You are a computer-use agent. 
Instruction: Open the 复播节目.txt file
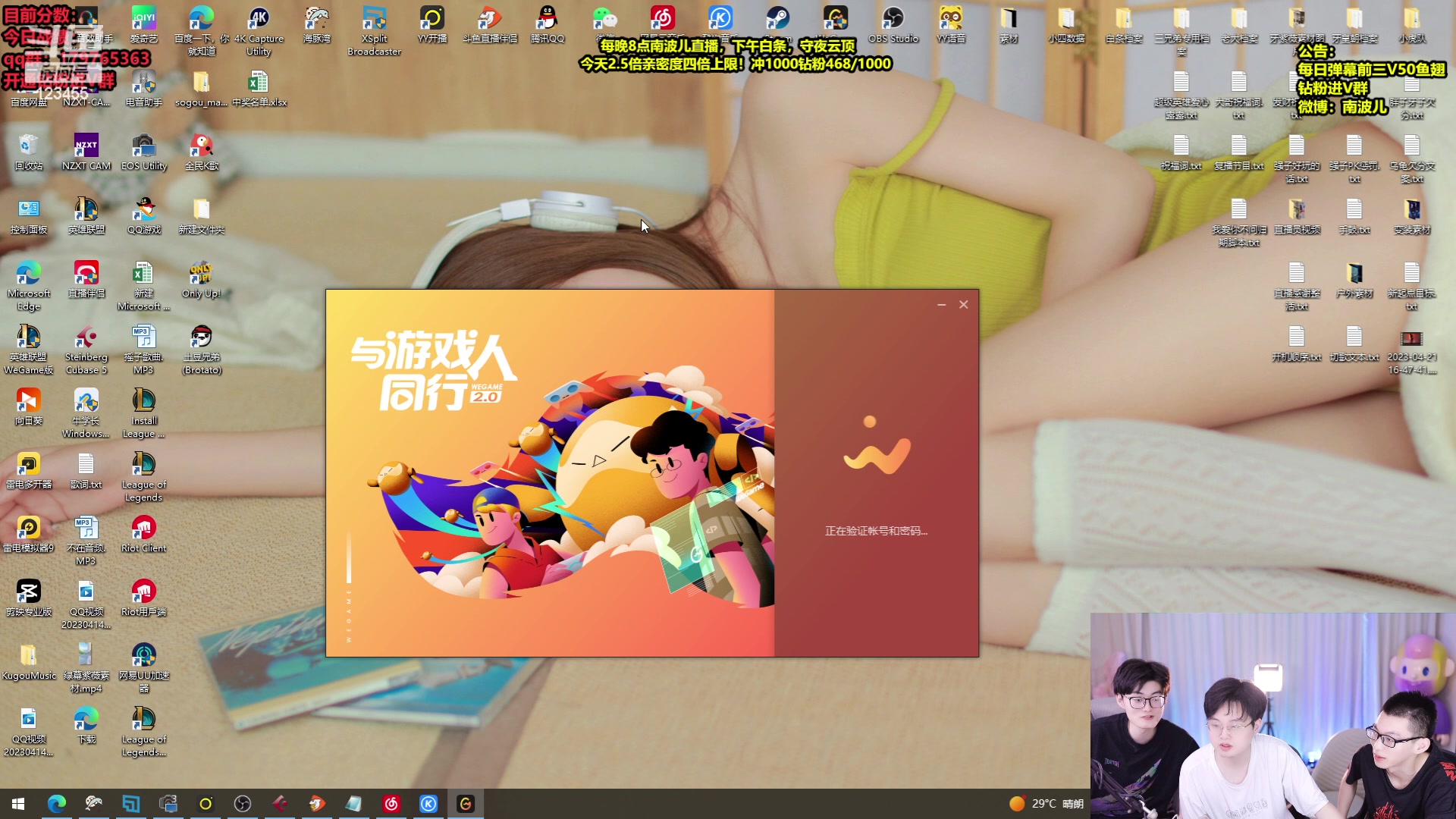pos(1238,152)
